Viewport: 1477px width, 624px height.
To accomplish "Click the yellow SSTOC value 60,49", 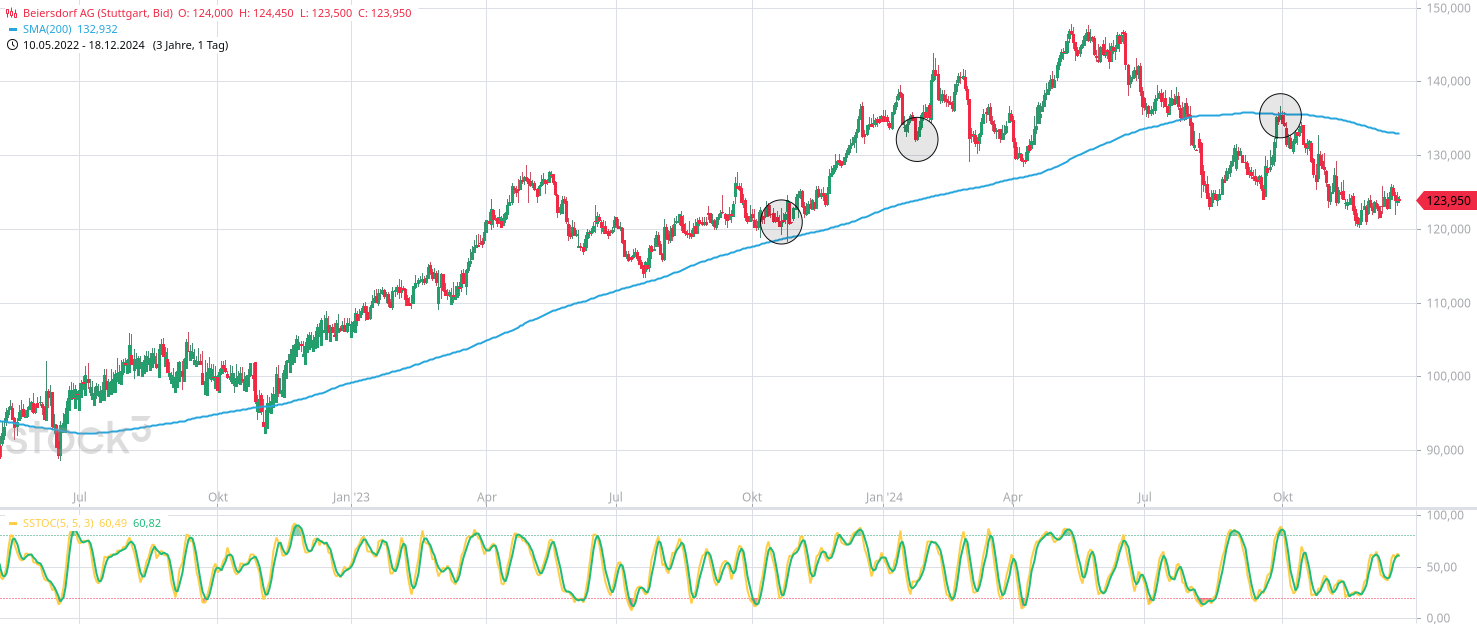I will 113,521.
